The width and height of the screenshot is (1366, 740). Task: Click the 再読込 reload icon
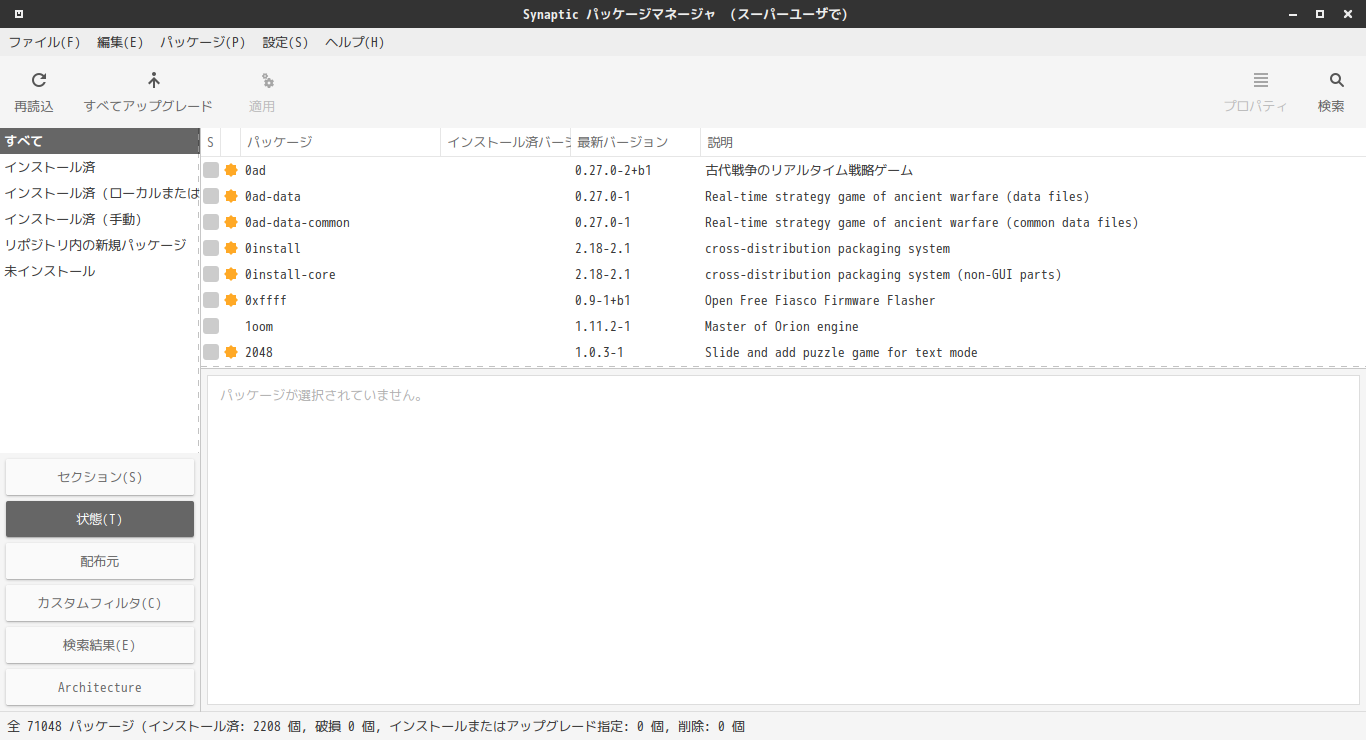click(39, 81)
